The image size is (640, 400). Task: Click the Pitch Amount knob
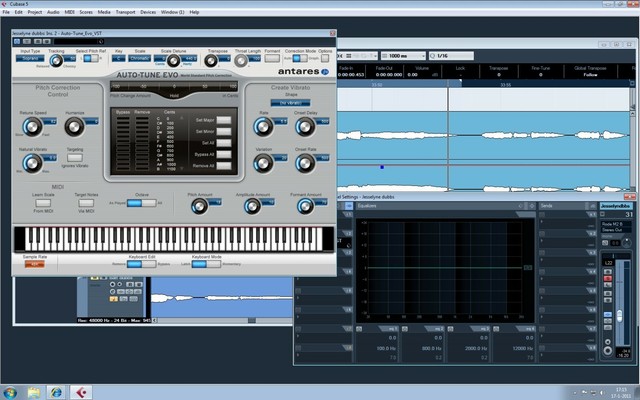[x=199, y=207]
